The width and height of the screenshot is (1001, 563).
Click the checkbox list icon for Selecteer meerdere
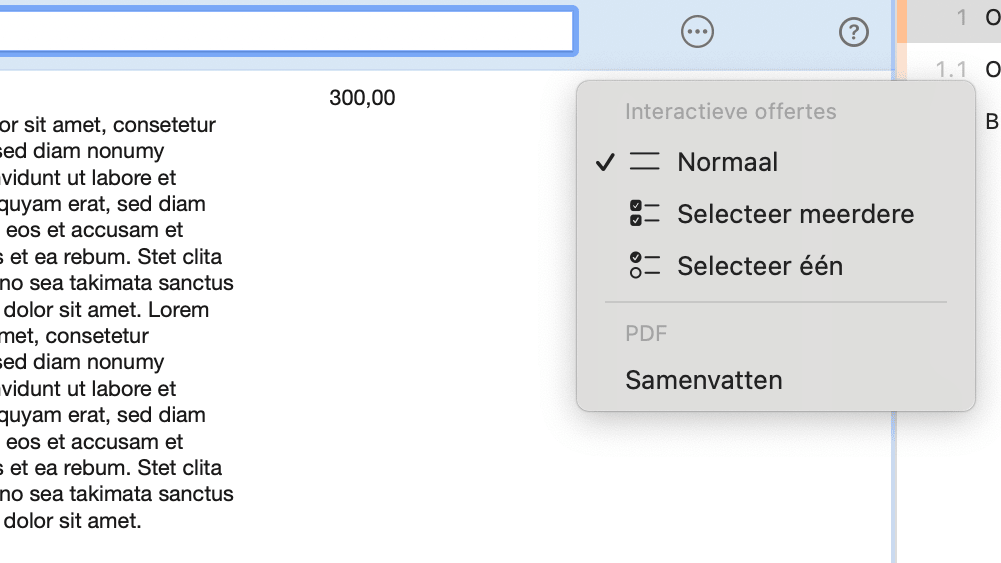(645, 214)
